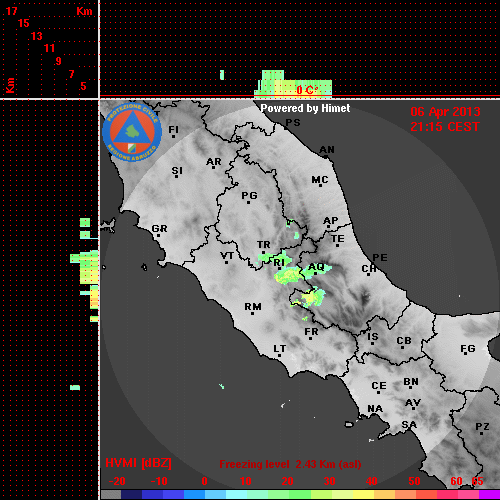The image size is (500, 500).
Task: Click the '9' altitude axis label
Action: pyautogui.click(x=59, y=61)
